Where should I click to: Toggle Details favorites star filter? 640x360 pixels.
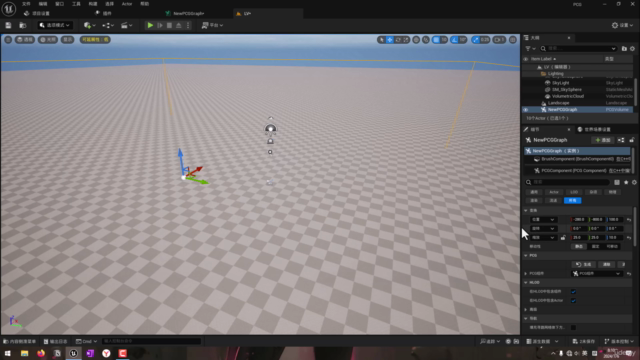(626, 182)
